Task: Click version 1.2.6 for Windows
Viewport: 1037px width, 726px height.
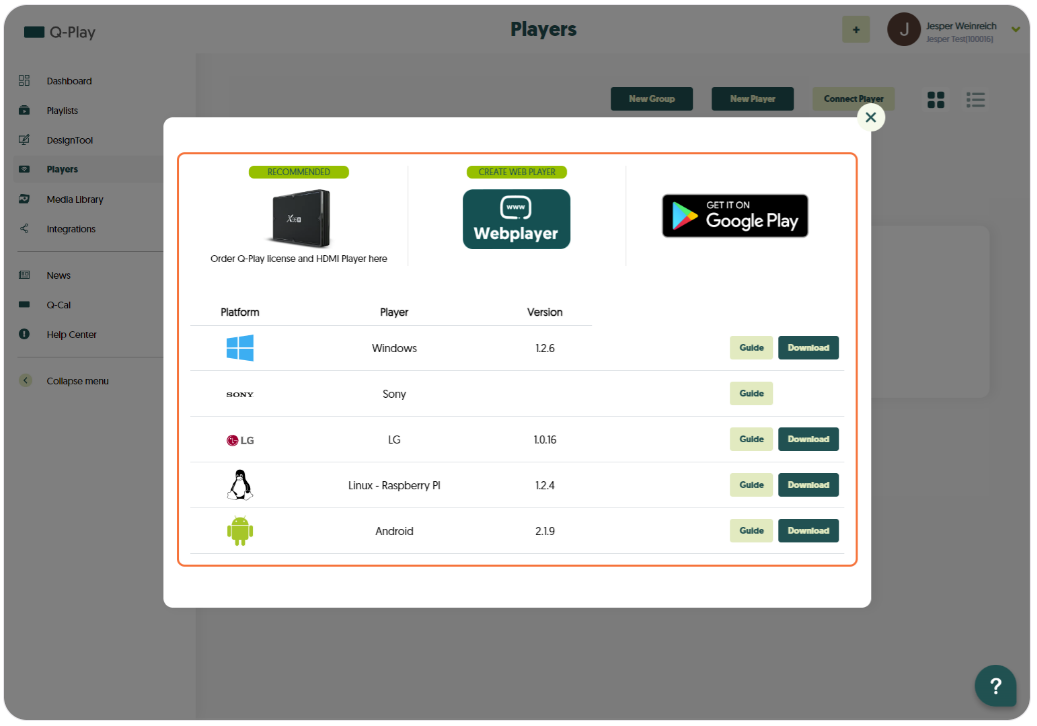Action: point(545,348)
